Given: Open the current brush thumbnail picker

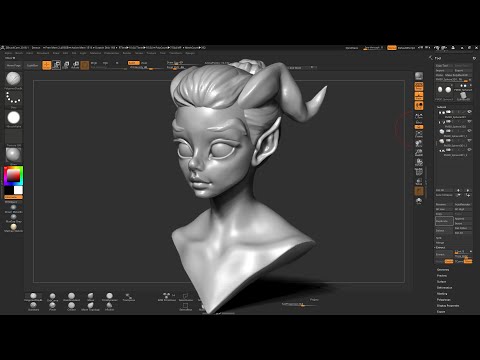Looking at the screenshot, I should coord(13,79).
